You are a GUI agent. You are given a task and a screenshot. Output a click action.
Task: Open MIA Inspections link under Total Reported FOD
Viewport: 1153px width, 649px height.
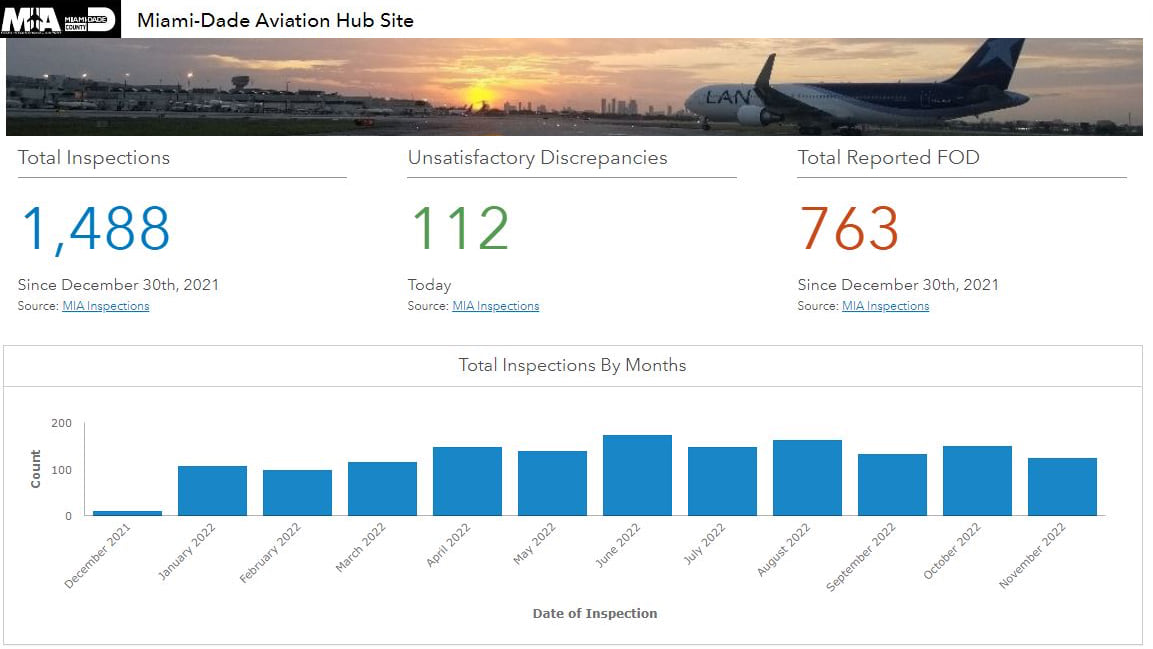coord(885,306)
